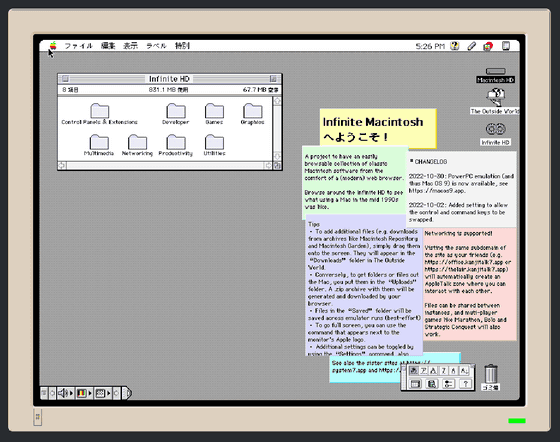Click the Control Strip monitor color depth module
This screenshot has width=560, height=442.
click(x=82, y=393)
